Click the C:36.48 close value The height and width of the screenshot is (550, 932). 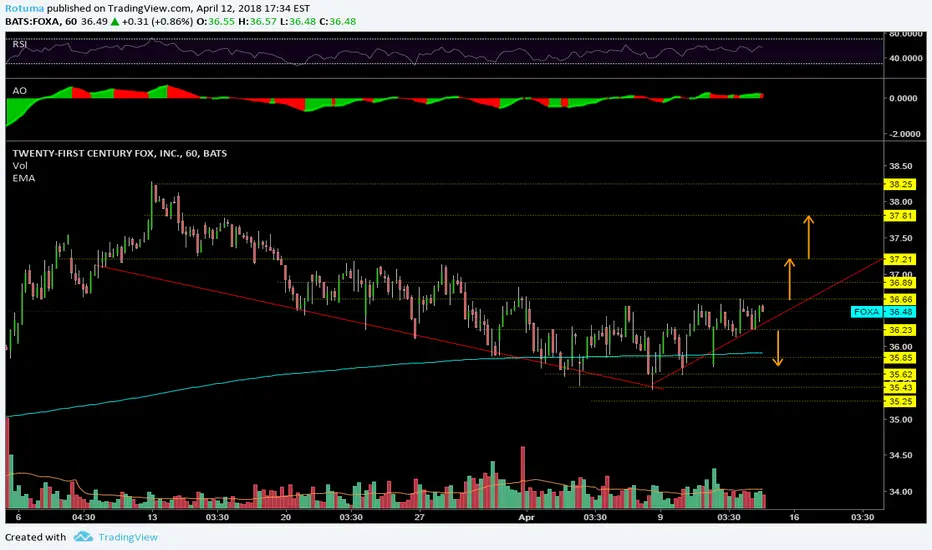[338, 21]
